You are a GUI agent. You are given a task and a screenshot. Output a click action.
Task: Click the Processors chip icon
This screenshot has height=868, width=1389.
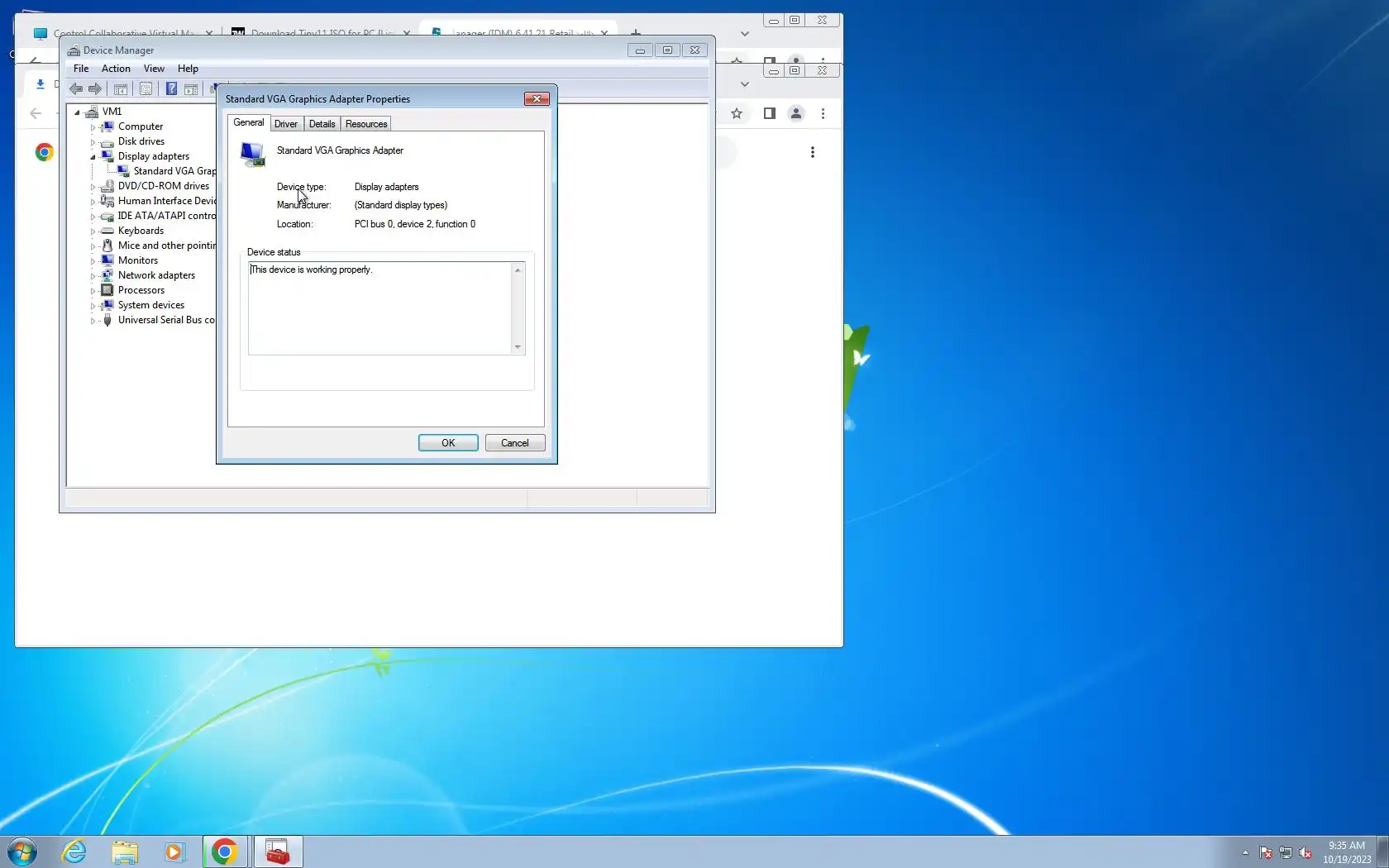(x=107, y=290)
